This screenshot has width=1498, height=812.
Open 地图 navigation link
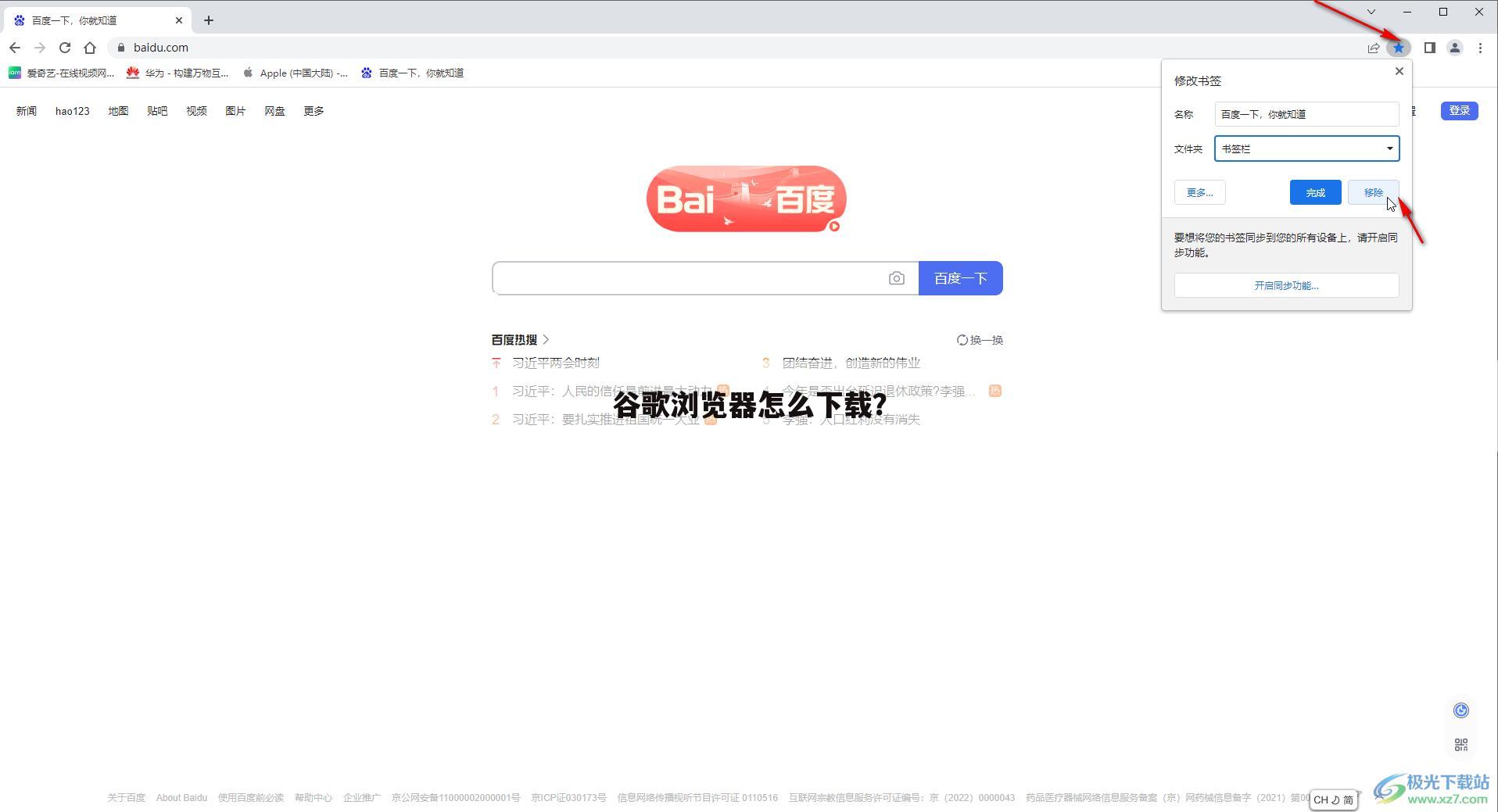tap(118, 111)
